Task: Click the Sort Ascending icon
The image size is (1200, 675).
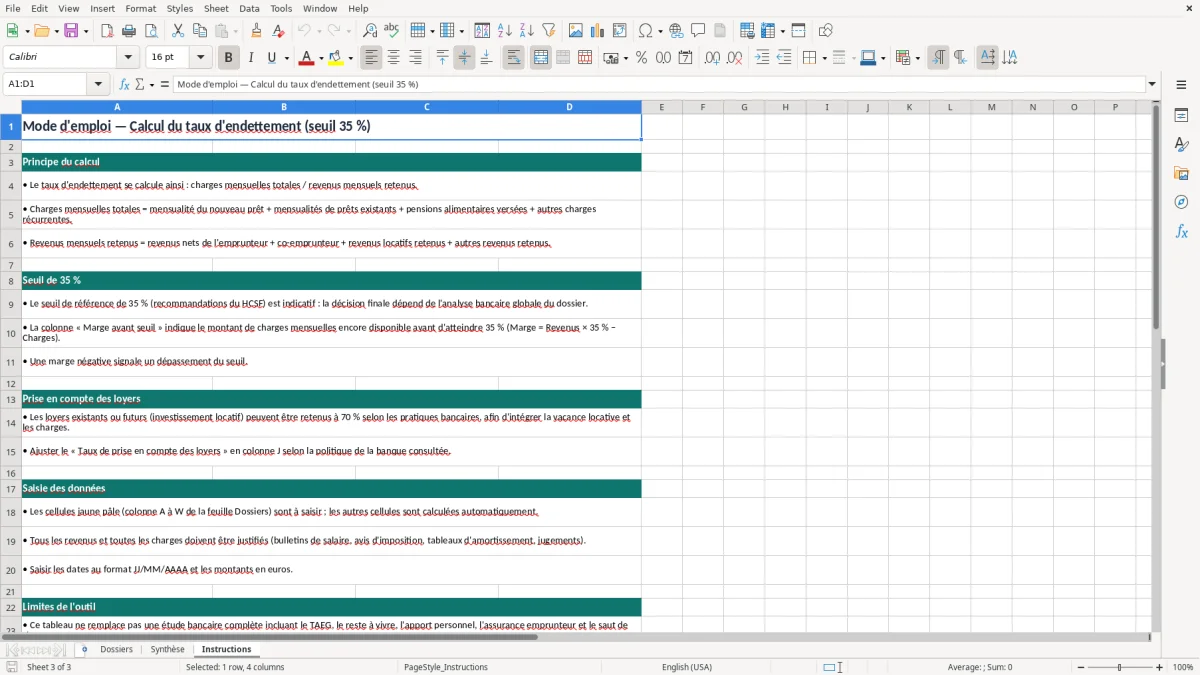Action: coord(505,31)
